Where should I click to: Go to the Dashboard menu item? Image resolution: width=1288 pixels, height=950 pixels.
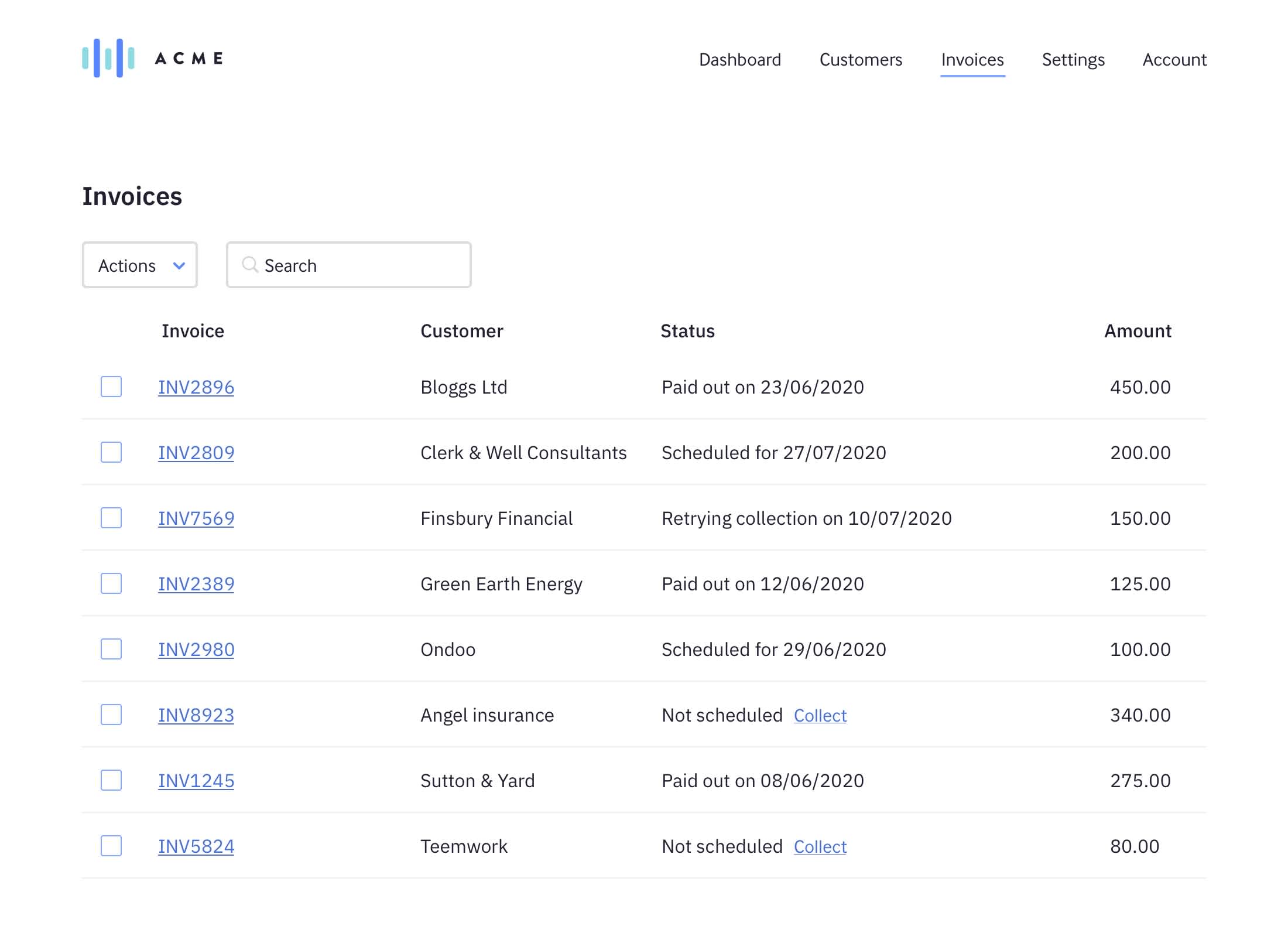[739, 60]
